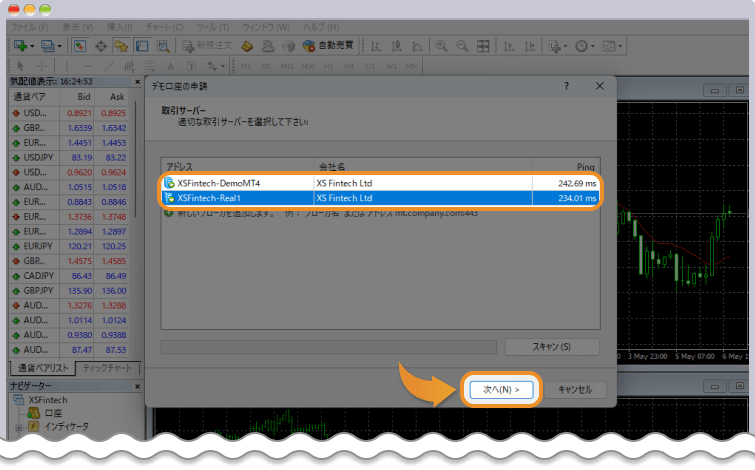Toggle the Terminal panel icon

click(142, 46)
